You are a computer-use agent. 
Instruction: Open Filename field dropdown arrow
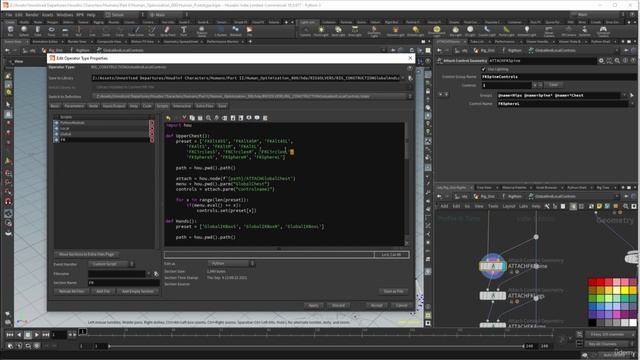(148, 274)
